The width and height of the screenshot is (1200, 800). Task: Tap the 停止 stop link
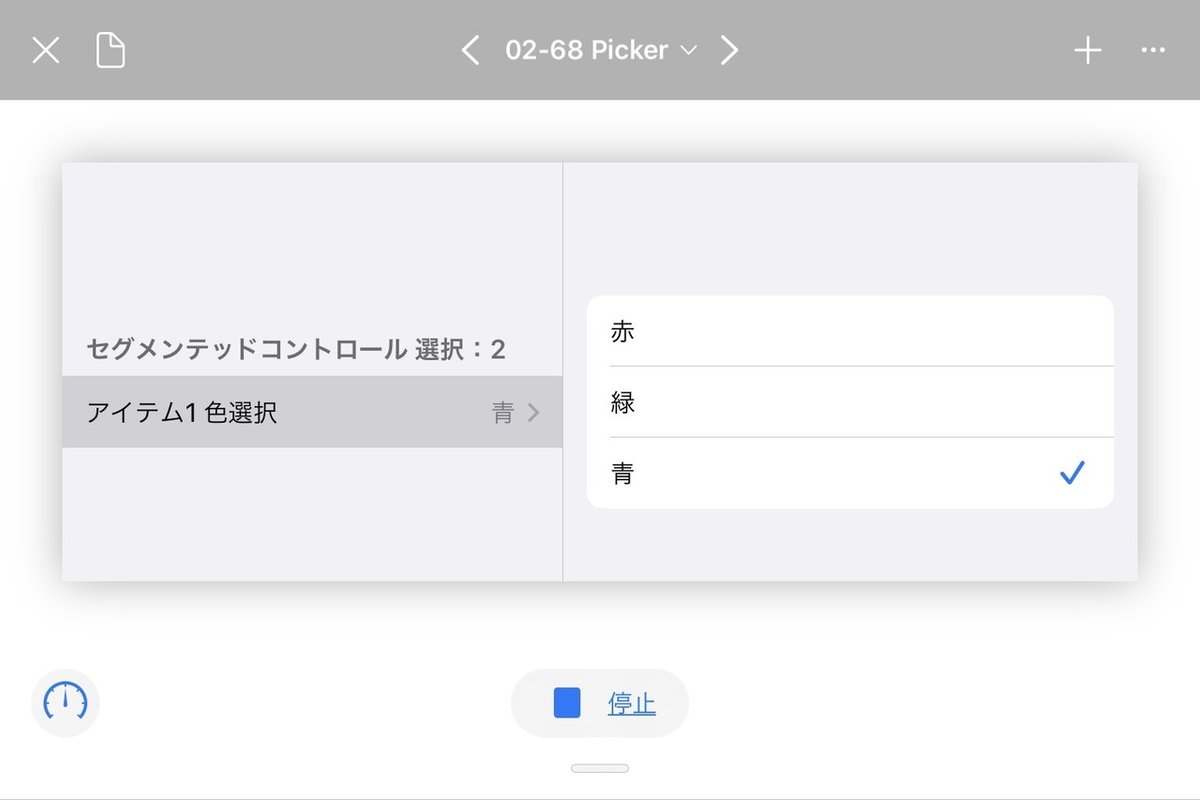tap(630, 702)
